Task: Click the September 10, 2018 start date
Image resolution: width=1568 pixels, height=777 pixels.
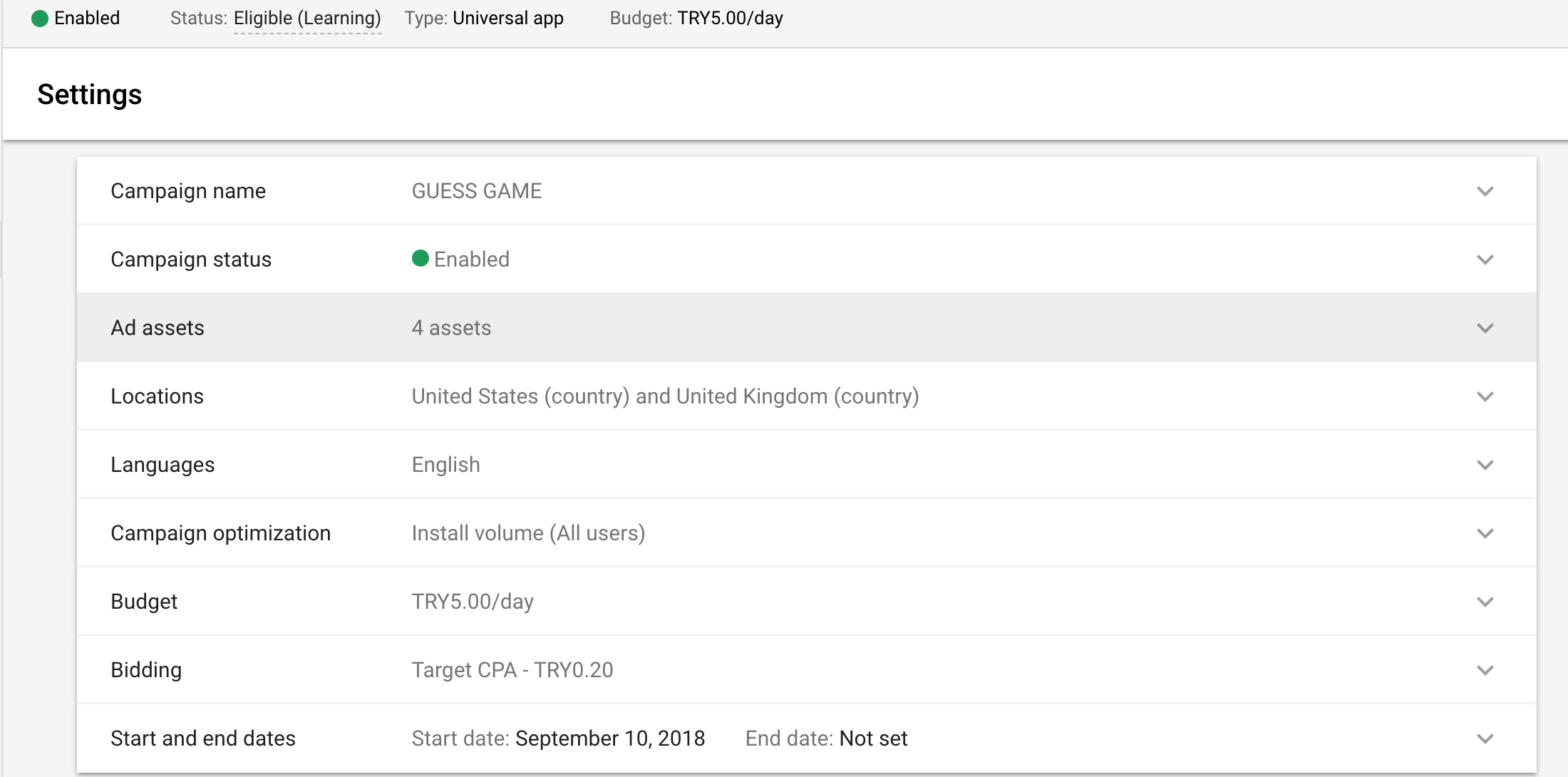Action: point(610,739)
